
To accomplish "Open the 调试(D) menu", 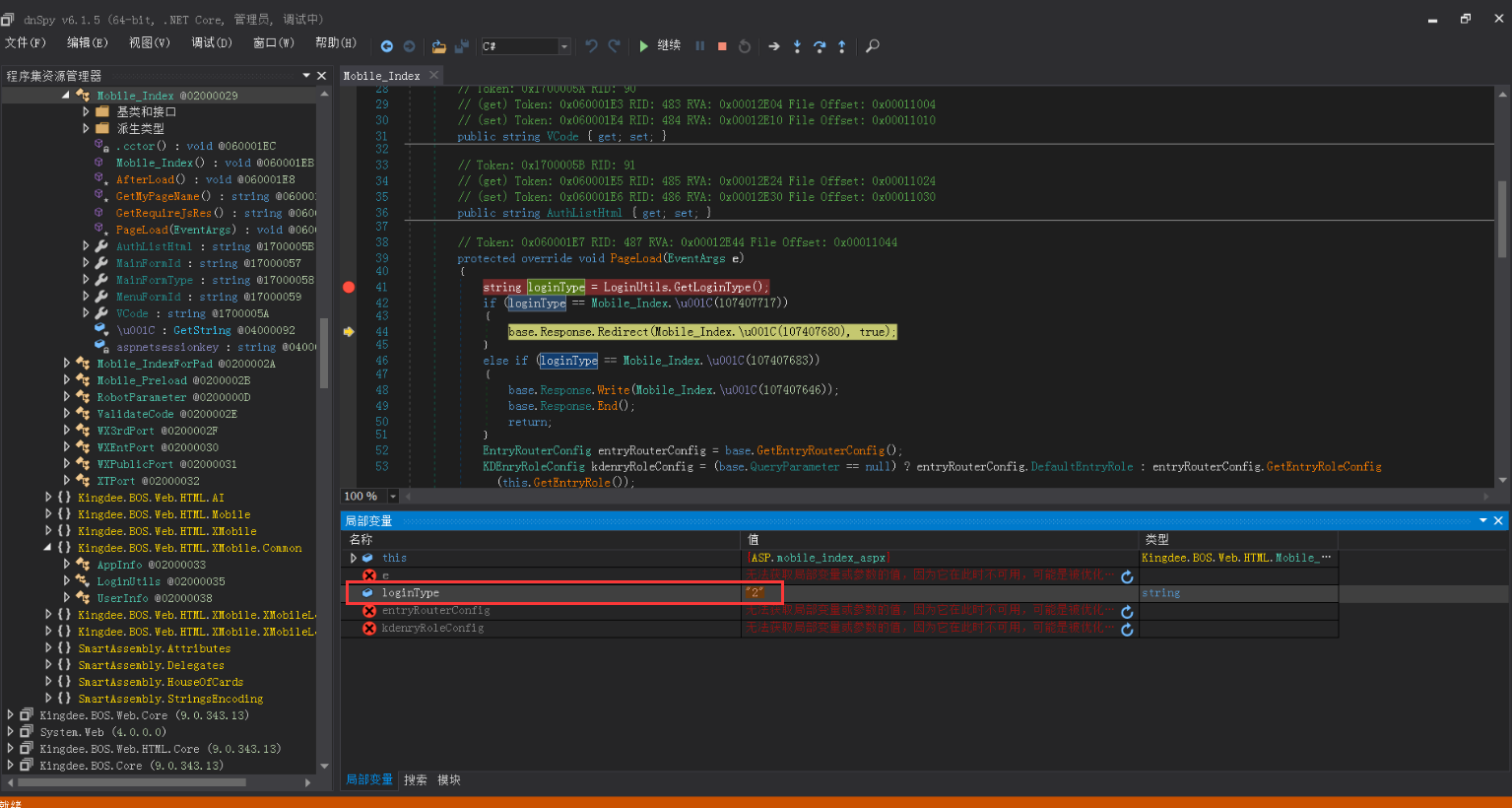I will point(211,42).
